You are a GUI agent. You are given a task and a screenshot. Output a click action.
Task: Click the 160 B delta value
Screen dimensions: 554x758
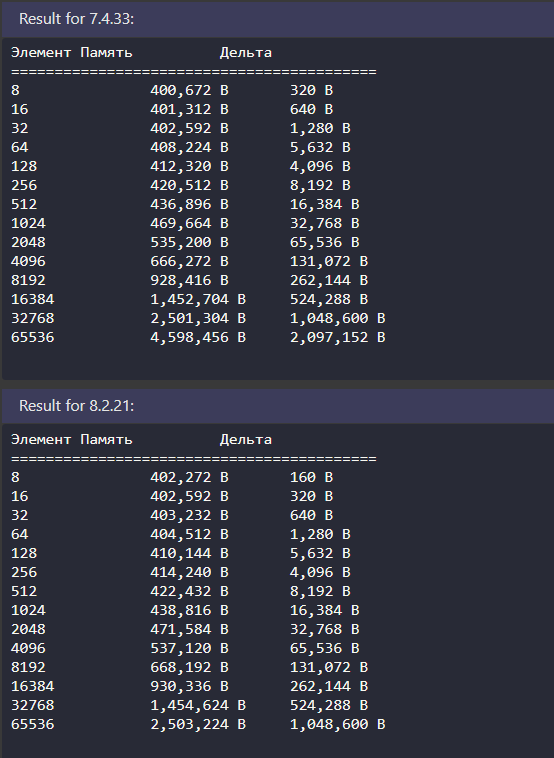pyautogui.click(x=311, y=477)
